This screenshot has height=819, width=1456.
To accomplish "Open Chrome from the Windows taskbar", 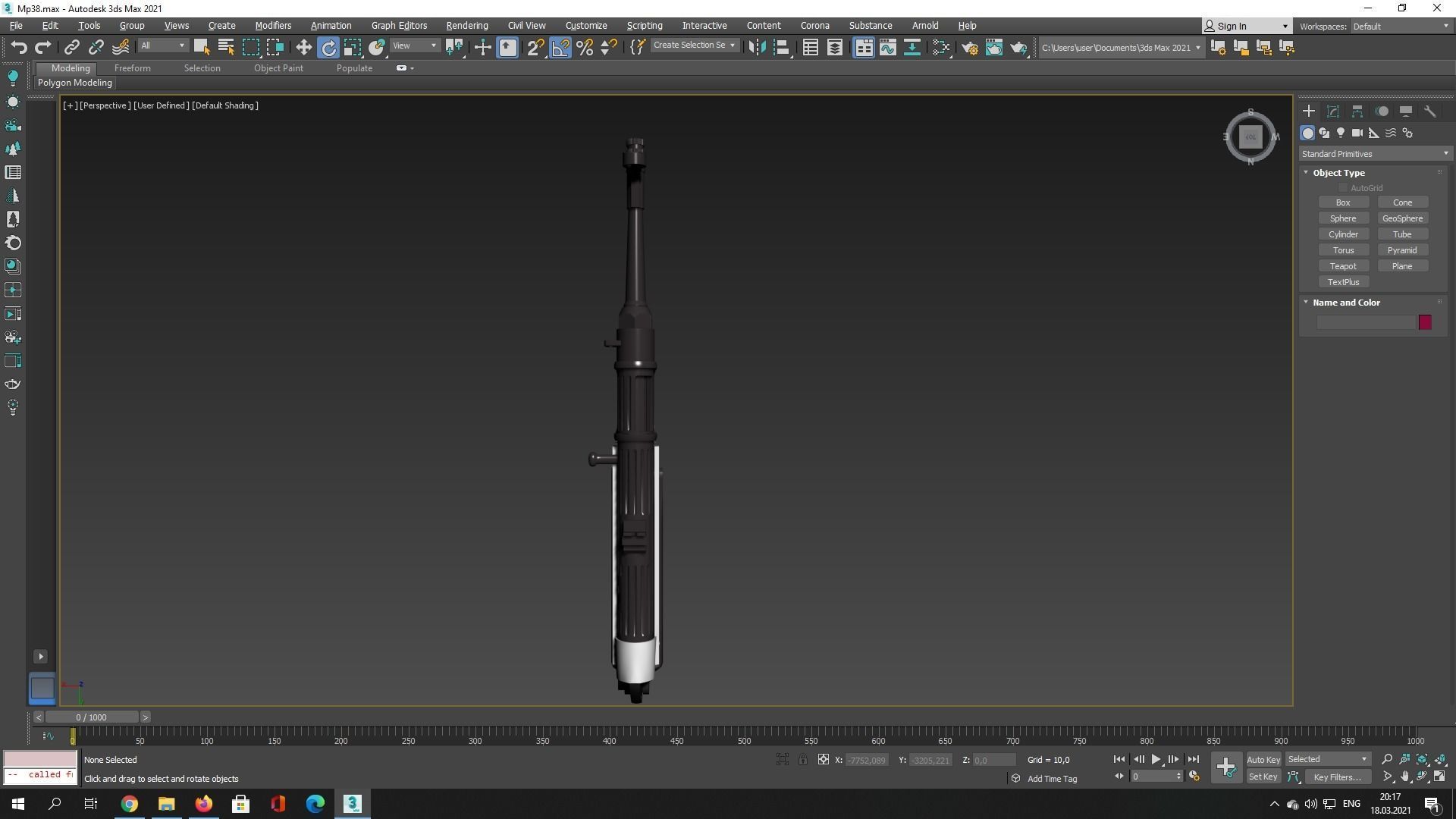I will pos(130,804).
